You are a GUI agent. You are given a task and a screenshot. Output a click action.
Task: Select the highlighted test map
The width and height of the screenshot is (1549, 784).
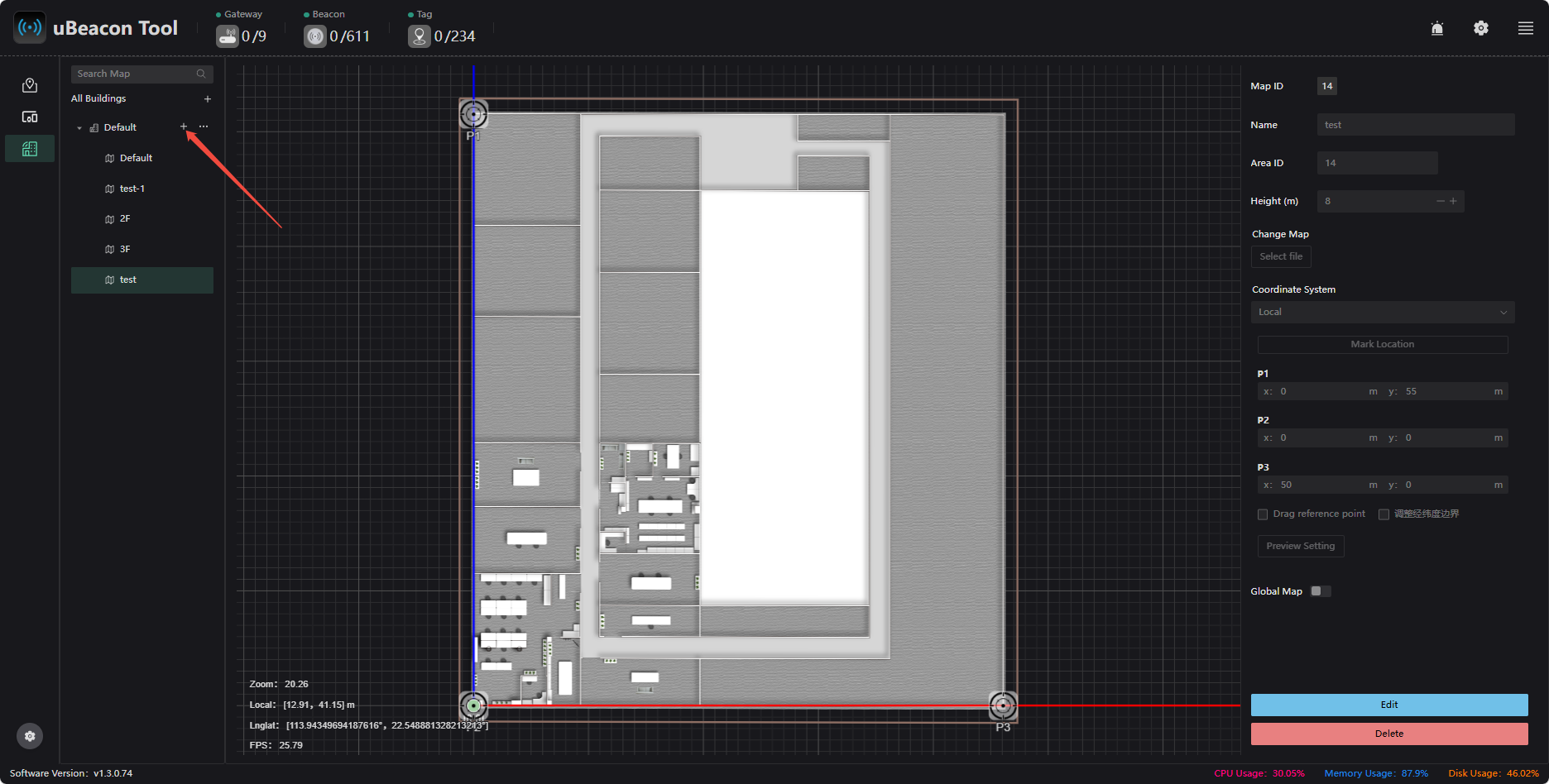coord(142,280)
